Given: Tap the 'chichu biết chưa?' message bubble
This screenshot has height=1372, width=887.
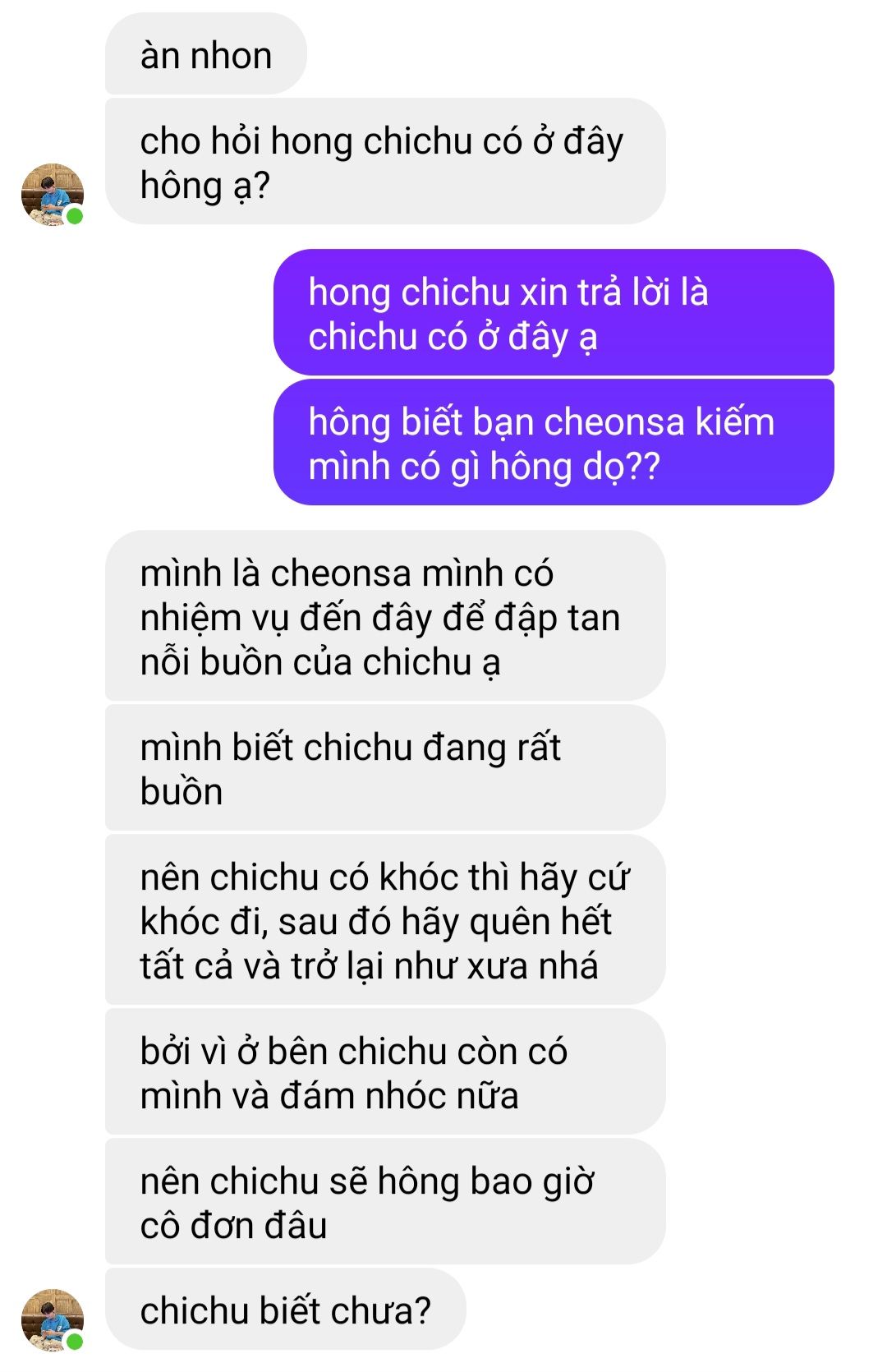Looking at the screenshot, I should (x=285, y=1310).
